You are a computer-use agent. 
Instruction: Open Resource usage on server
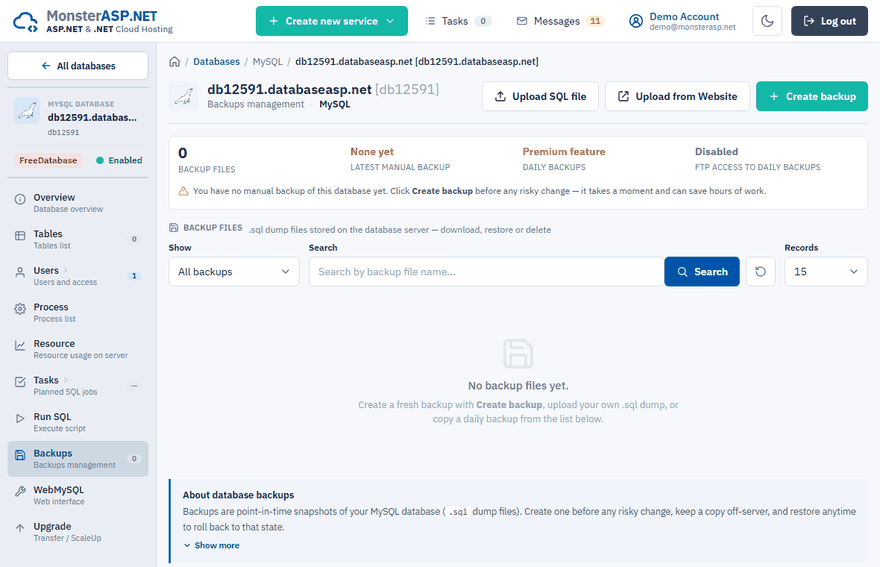78,349
